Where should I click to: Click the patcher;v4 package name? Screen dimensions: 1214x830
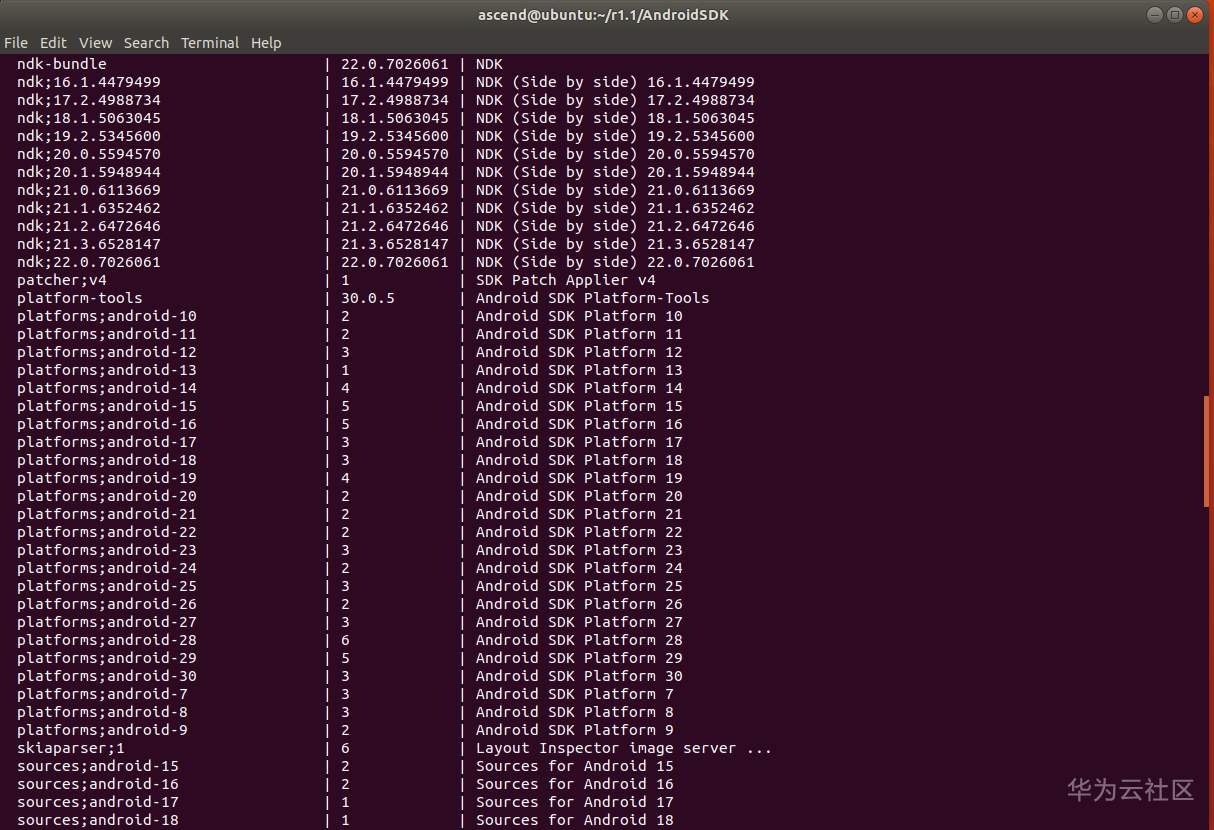(62, 280)
